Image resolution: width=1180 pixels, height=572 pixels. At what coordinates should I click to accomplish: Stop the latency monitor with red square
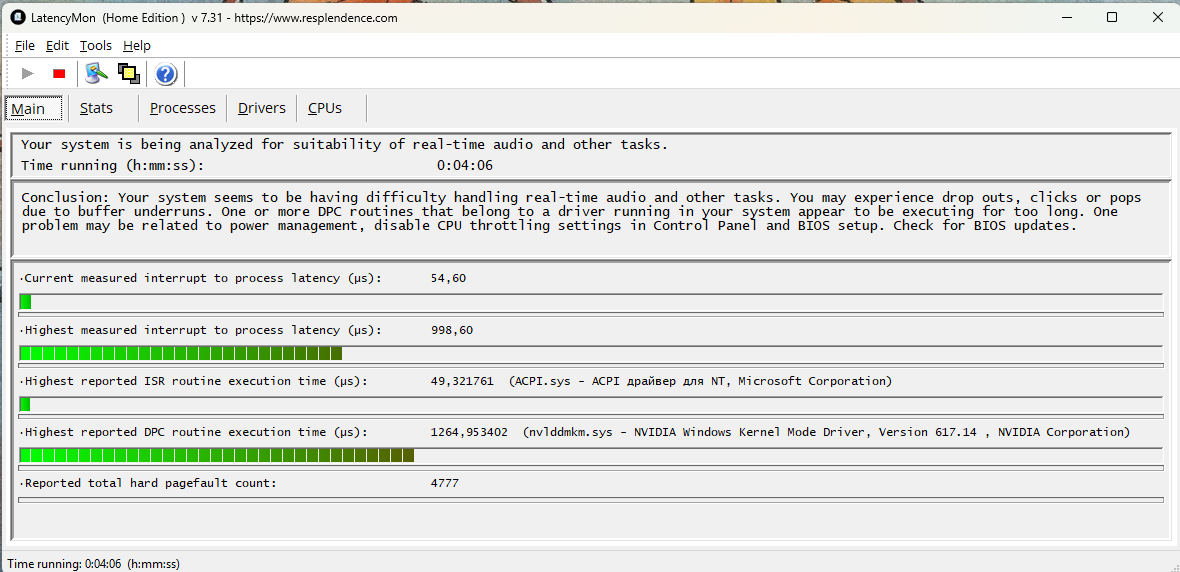[x=59, y=74]
